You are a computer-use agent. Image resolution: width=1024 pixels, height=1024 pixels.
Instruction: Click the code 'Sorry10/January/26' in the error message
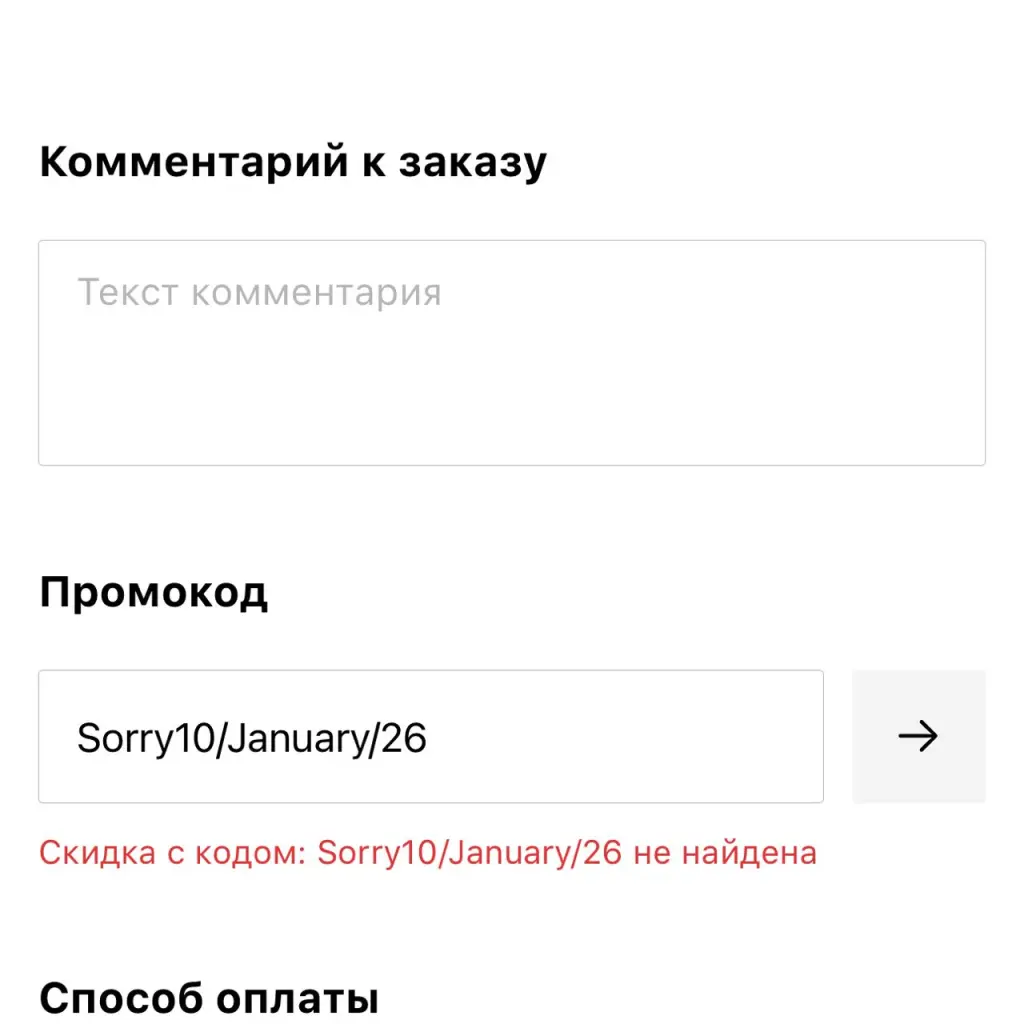[469, 853]
